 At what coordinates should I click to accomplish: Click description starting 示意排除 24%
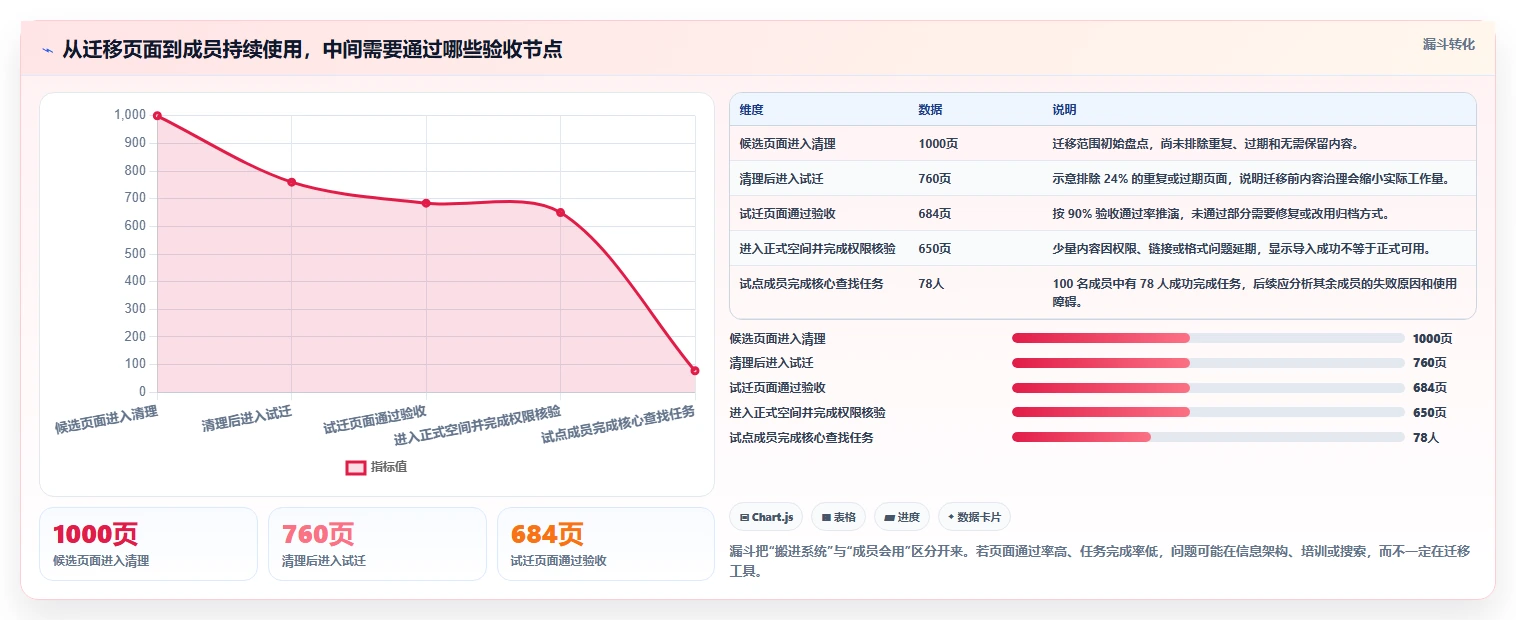[x=1251, y=179]
